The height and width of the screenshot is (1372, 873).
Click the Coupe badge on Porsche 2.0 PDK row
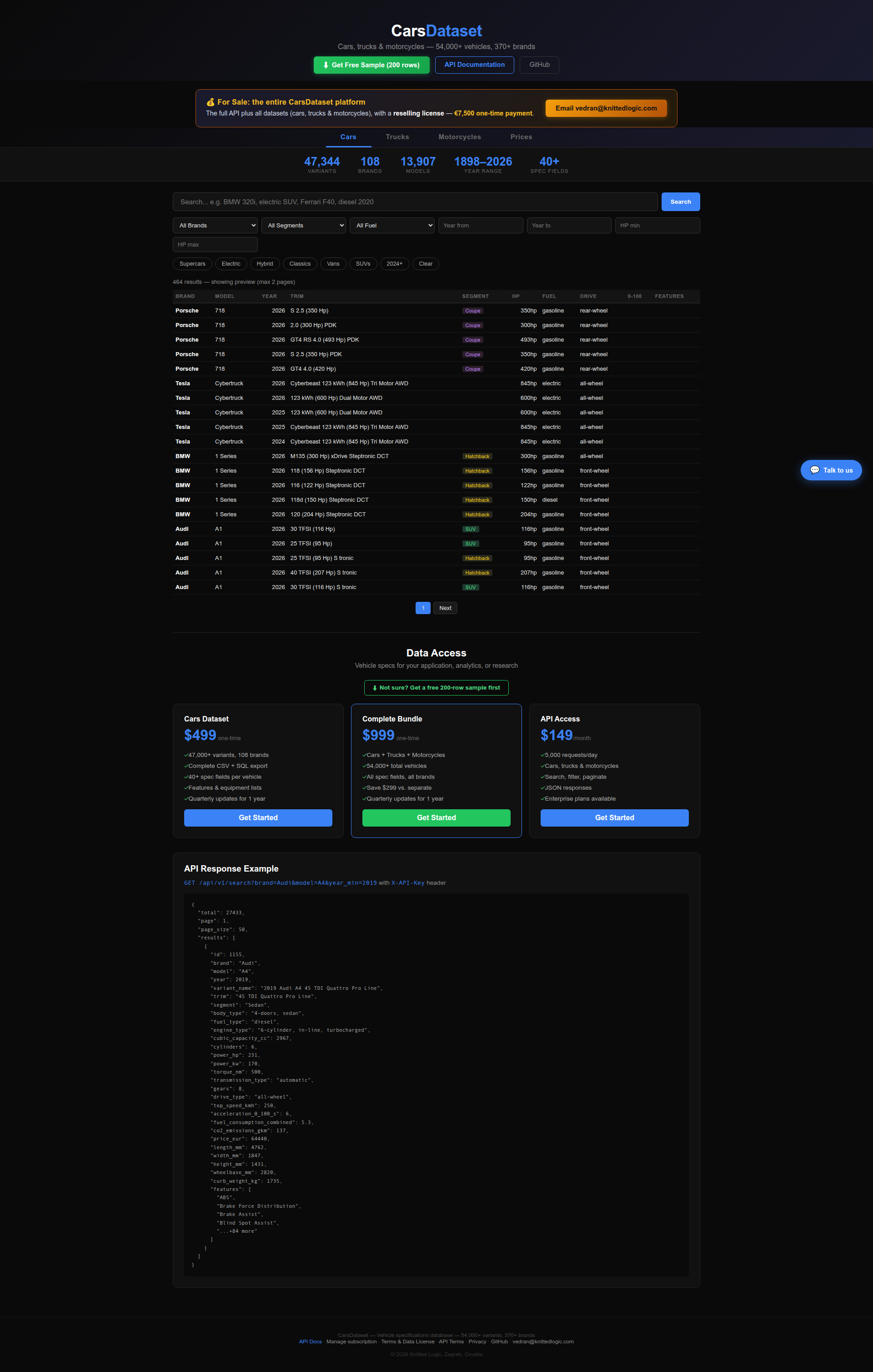[473, 325]
